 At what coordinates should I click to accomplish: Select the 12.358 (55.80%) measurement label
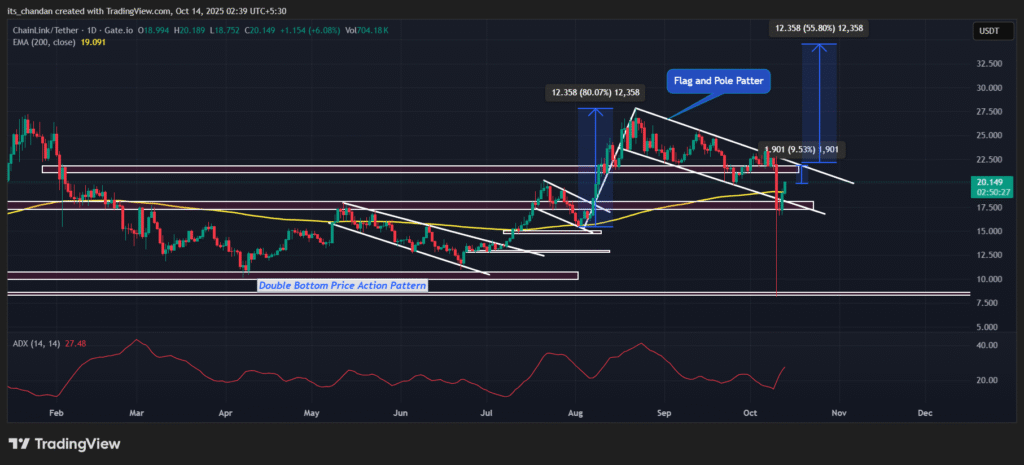[x=820, y=29]
